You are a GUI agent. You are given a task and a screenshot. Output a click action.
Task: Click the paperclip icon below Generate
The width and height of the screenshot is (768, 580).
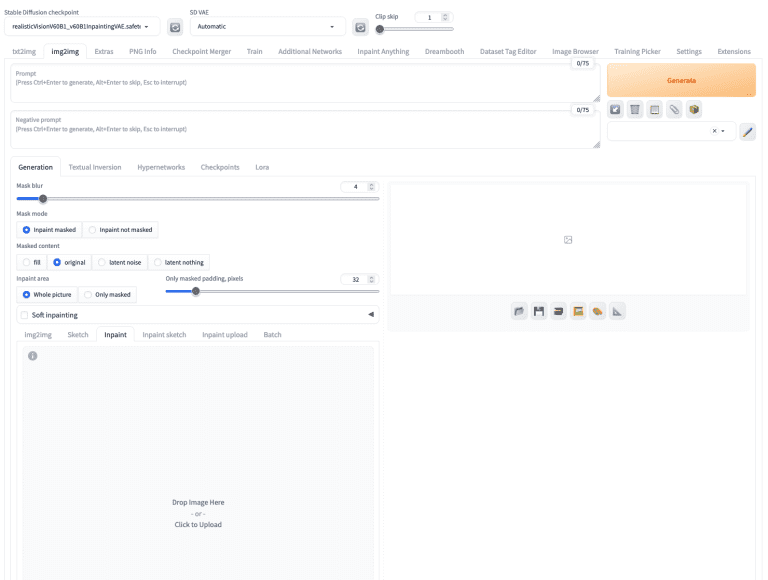point(674,109)
